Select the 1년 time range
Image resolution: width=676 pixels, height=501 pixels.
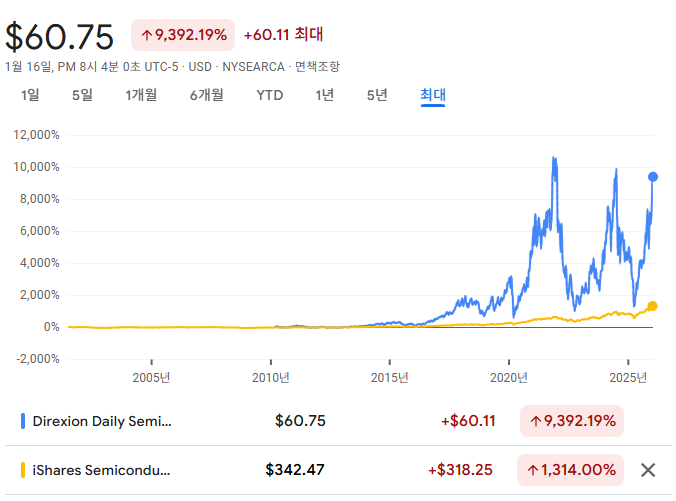click(324, 95)
